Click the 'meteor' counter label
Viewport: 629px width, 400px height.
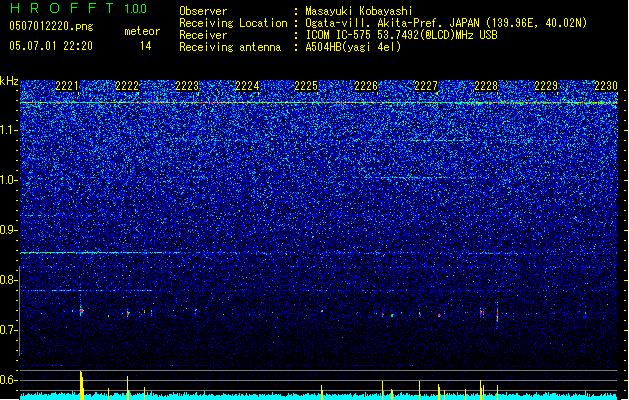point(142,31)
